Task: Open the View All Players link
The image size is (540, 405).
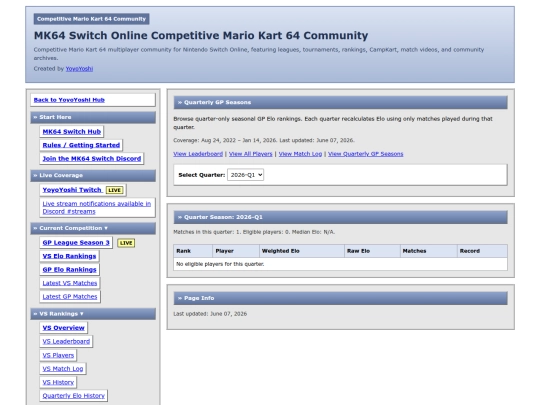Action: (250, 154)
